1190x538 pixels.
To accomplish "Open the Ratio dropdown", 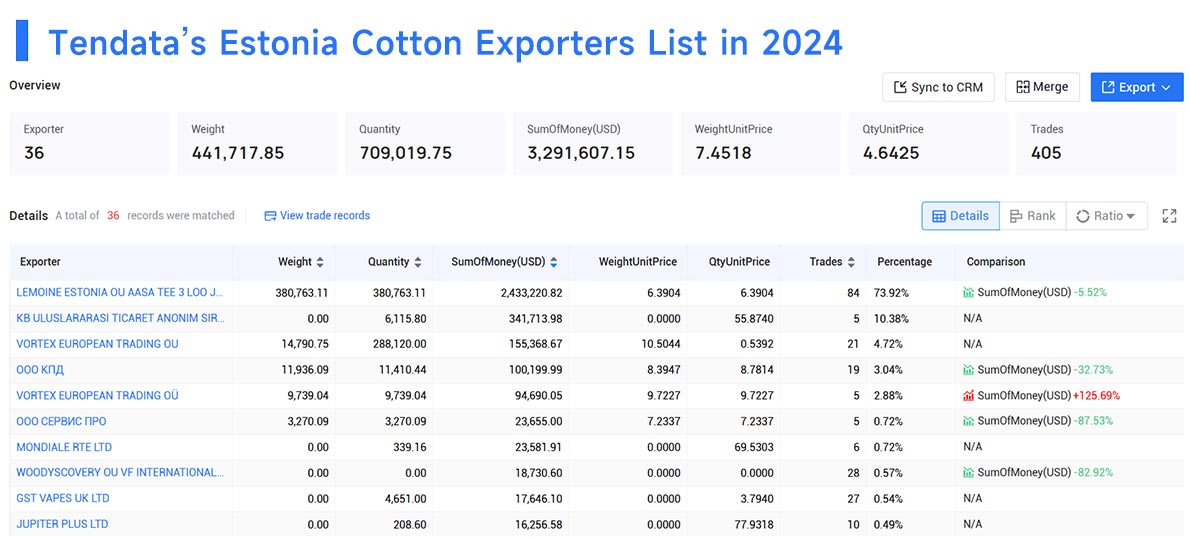I will point(1106,216).
